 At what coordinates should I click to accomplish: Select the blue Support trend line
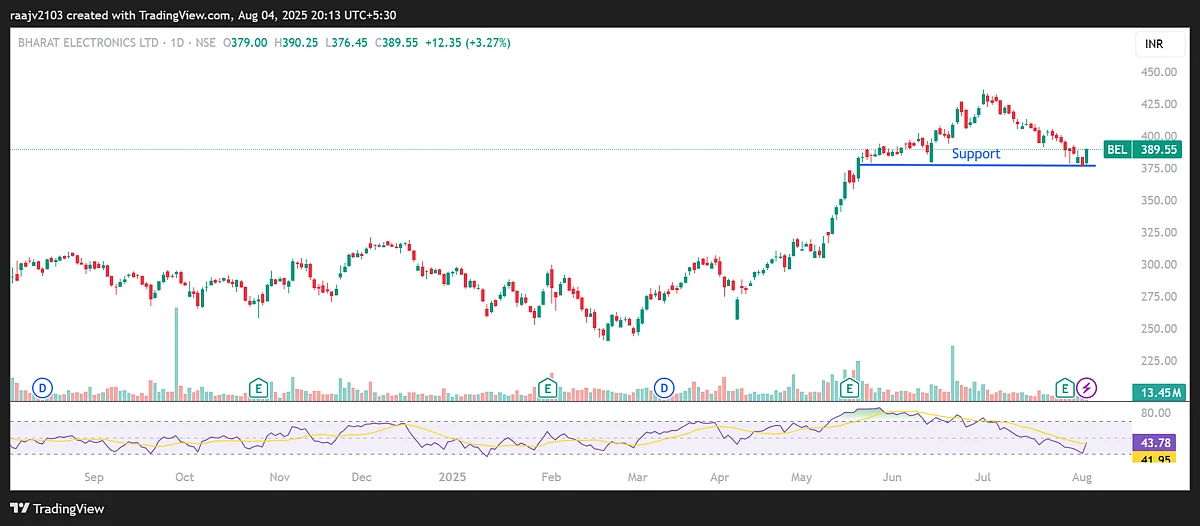point(977,165)
